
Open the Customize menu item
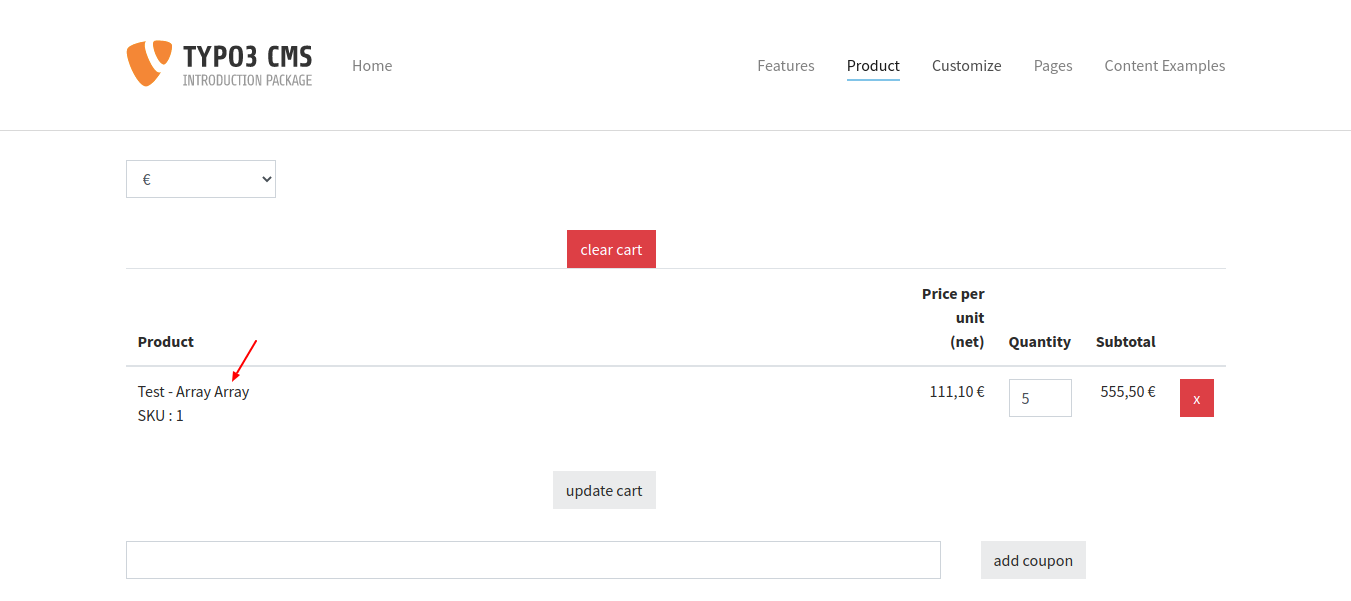pyautogui.click(x=967, y=66)
